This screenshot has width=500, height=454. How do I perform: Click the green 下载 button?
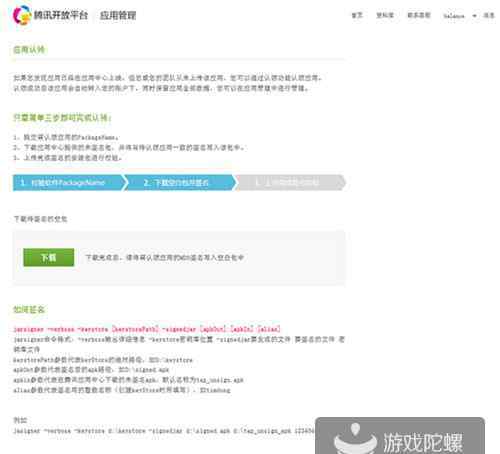[x=49, y=257]
